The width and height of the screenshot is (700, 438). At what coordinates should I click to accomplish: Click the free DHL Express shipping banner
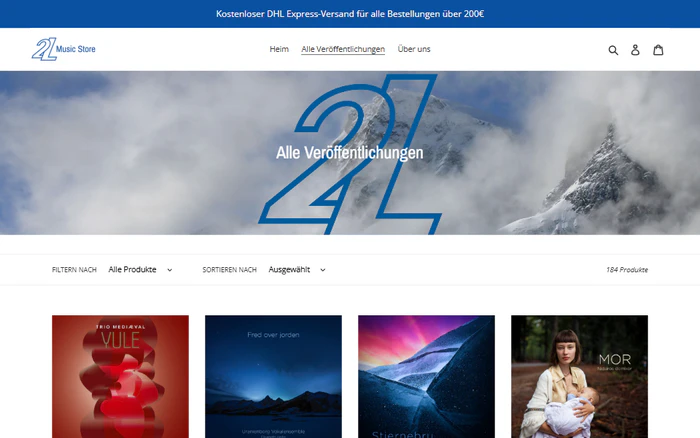point(350,14)
